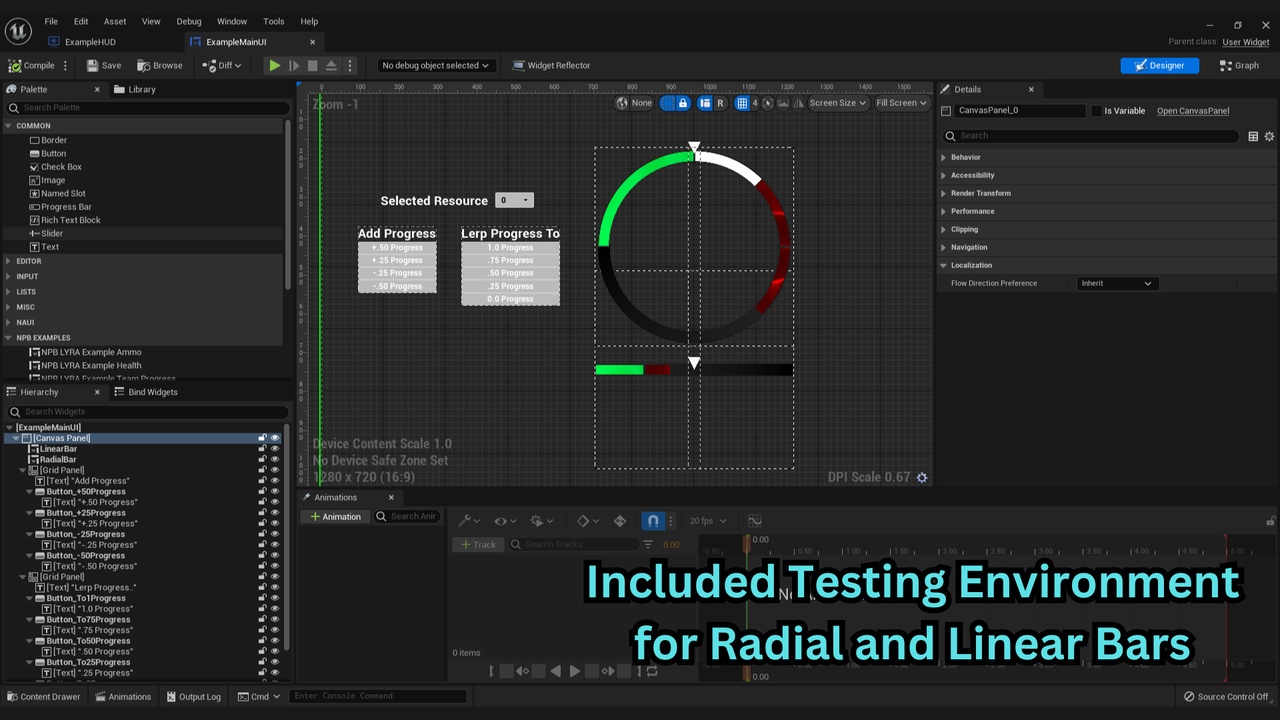Open the Asset menu

(115, 21)
